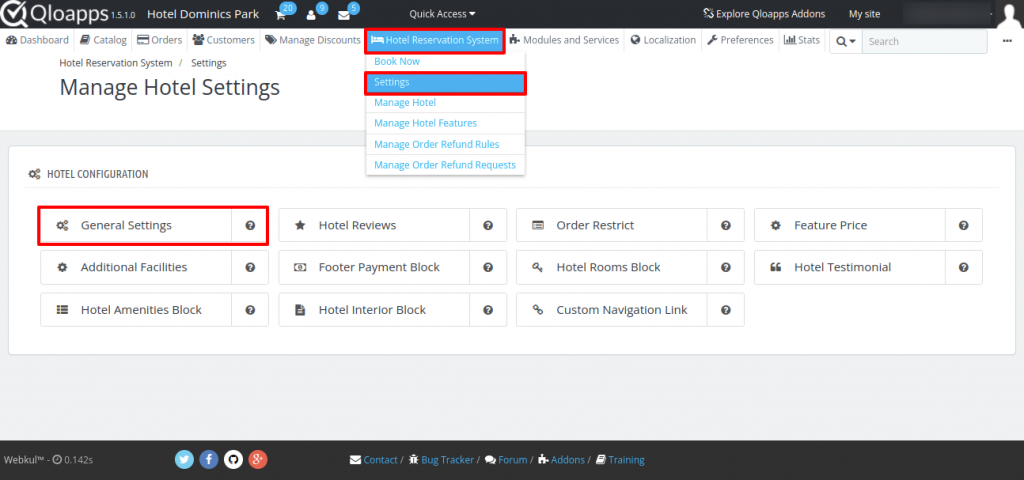Screen dimensions: 1024x480
Task: Open Explore Qloapps Addons link
Action: pos(763,14)
